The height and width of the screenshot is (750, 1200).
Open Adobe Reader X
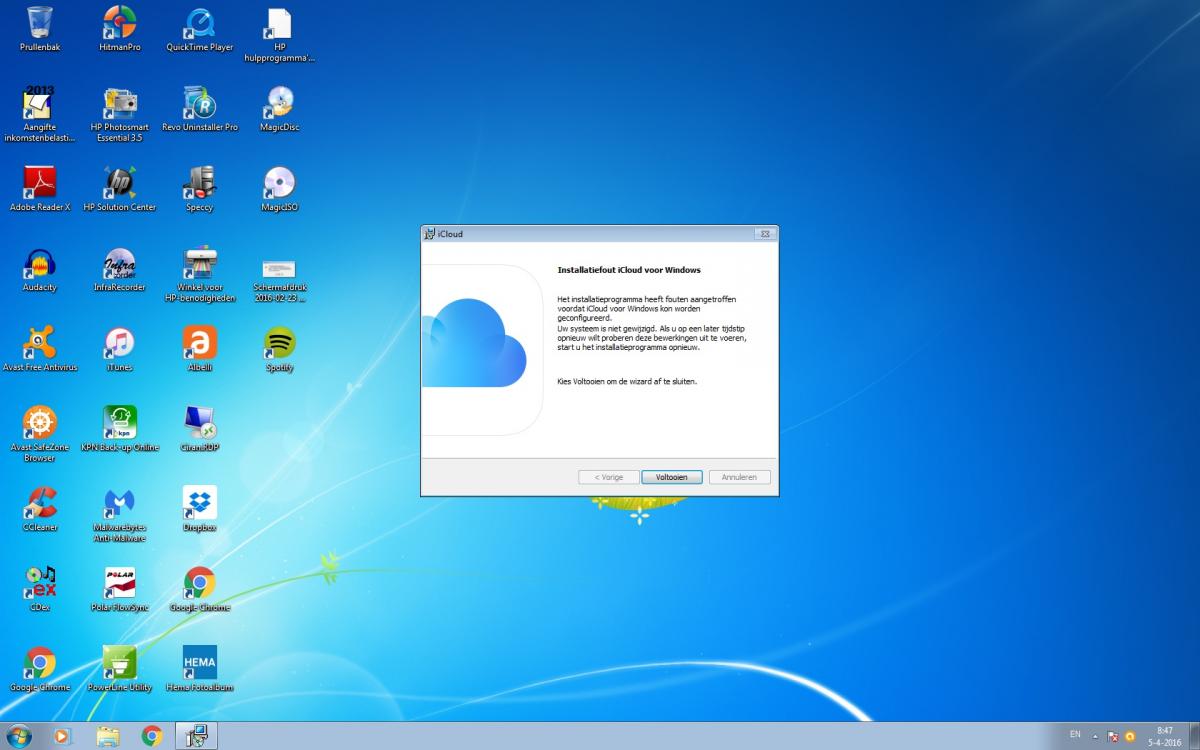[x=40, y=189]
